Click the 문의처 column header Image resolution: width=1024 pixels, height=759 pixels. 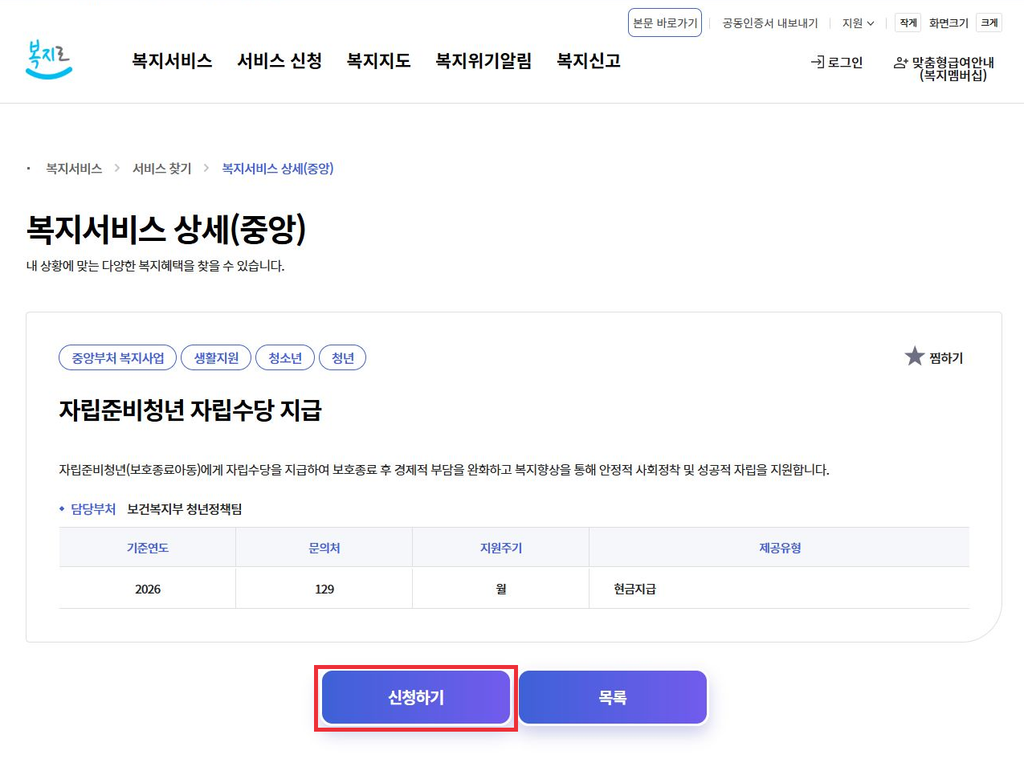325,548
